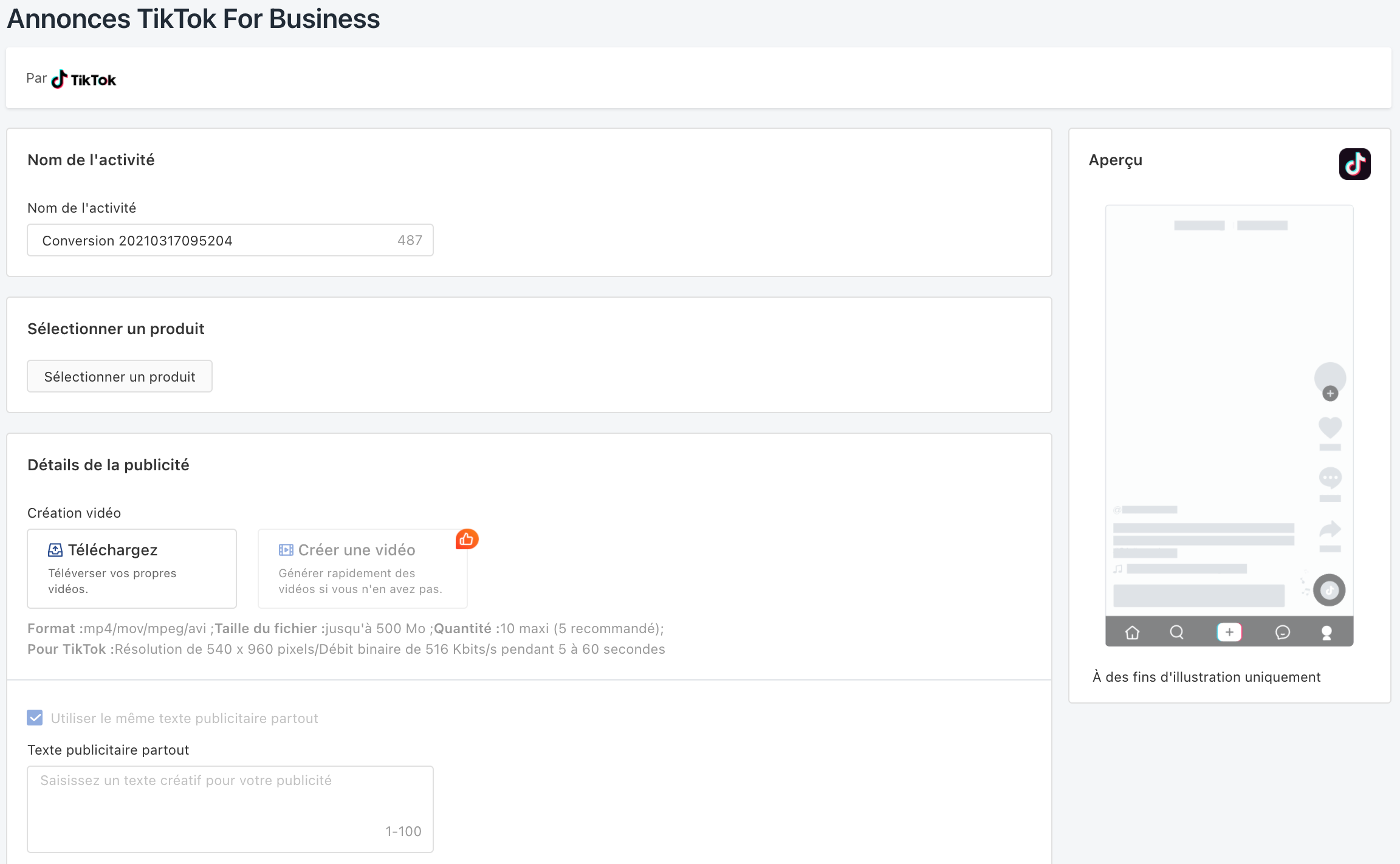Click the 'Texte publicitaire partout' label
This screenshot has height=864, width=1400.
[108, 750]
